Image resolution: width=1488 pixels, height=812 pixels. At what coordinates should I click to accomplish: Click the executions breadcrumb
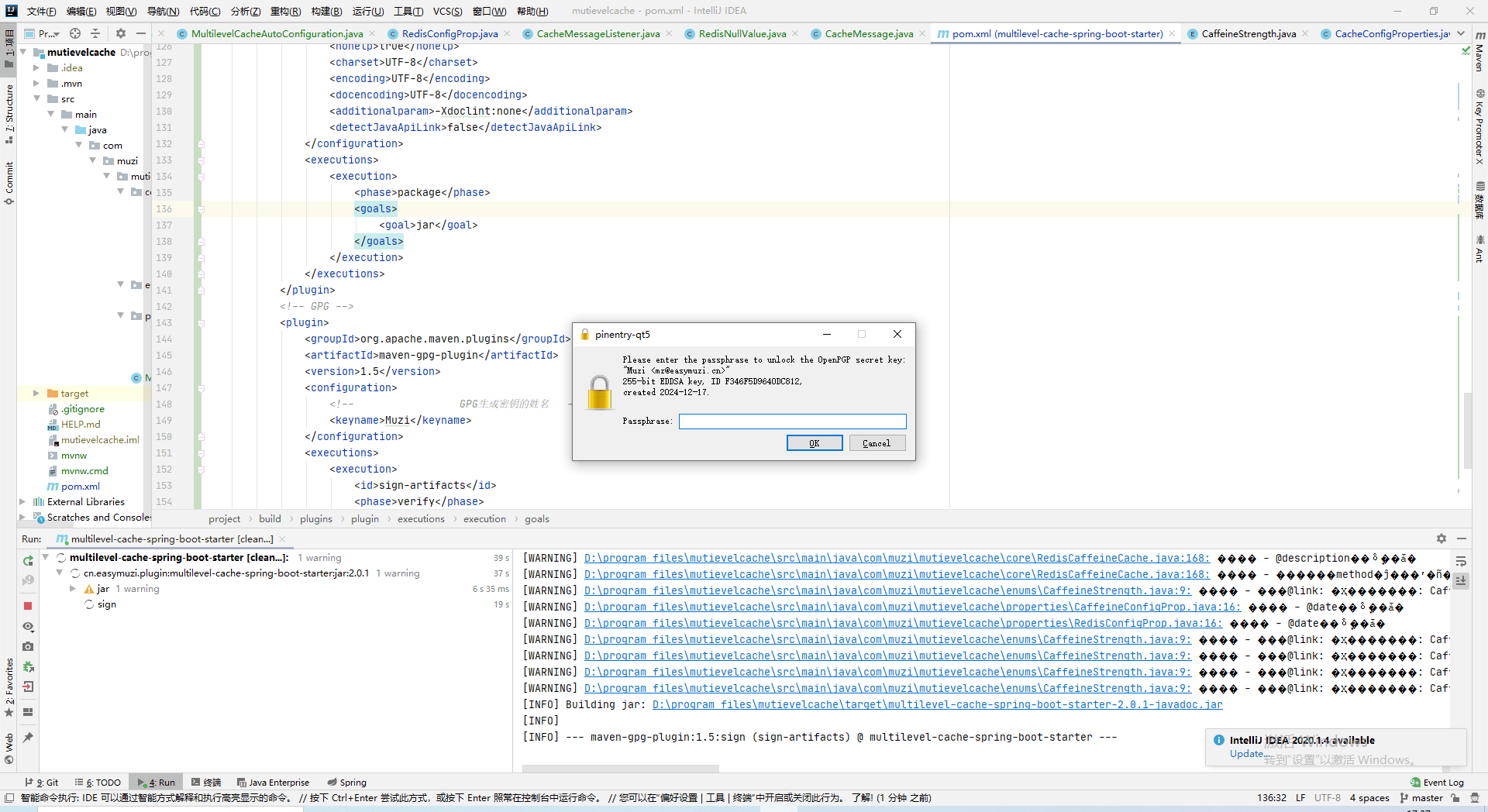[x=421, y=519]
